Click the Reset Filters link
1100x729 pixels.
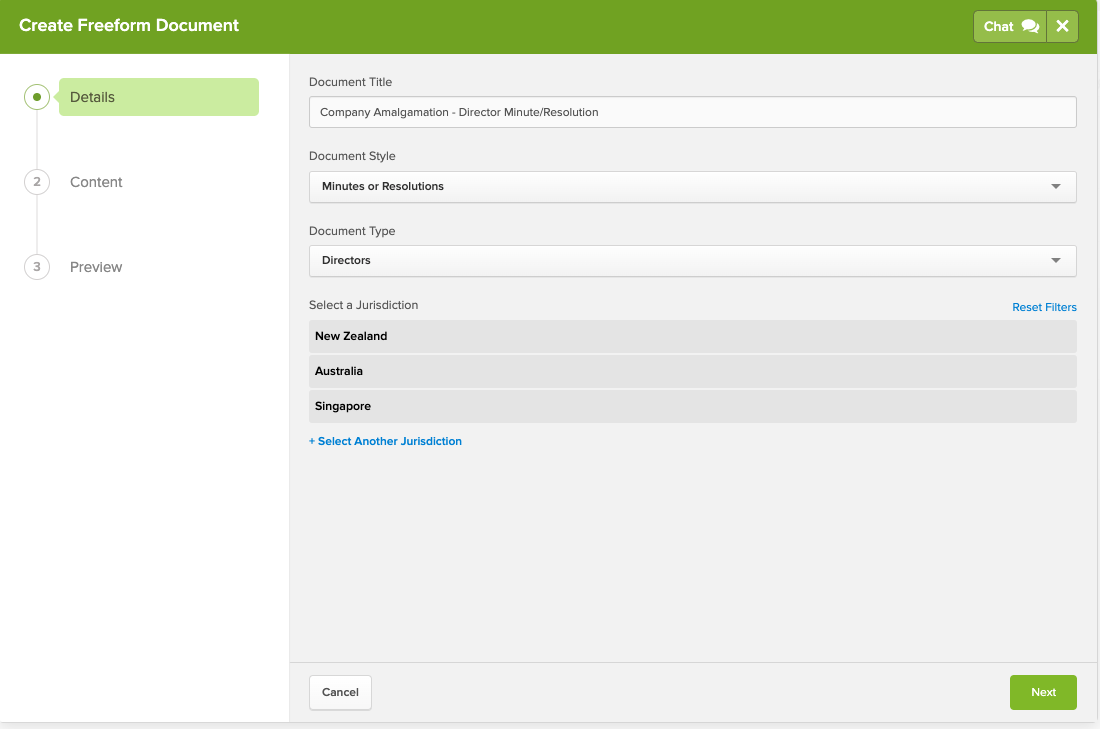coord(1044,307)
